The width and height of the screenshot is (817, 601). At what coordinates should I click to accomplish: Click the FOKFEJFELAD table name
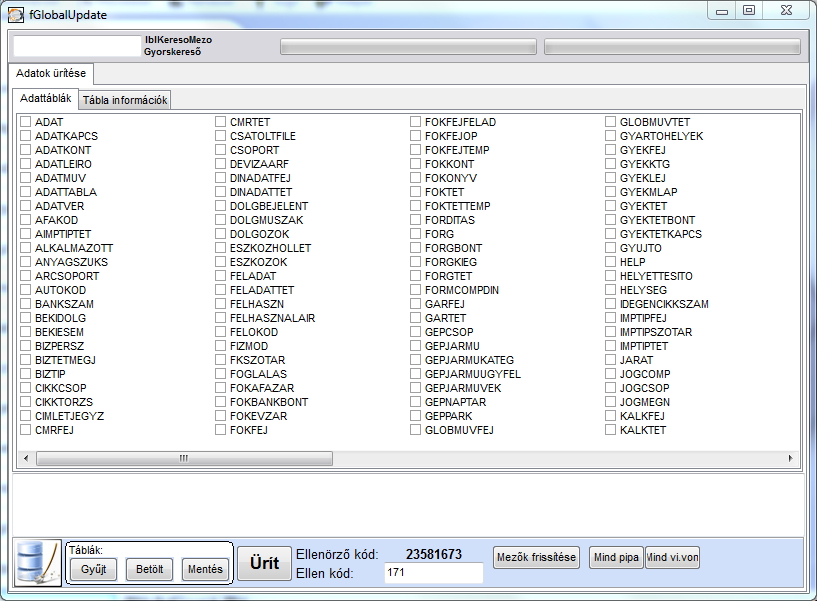(460, 122)
